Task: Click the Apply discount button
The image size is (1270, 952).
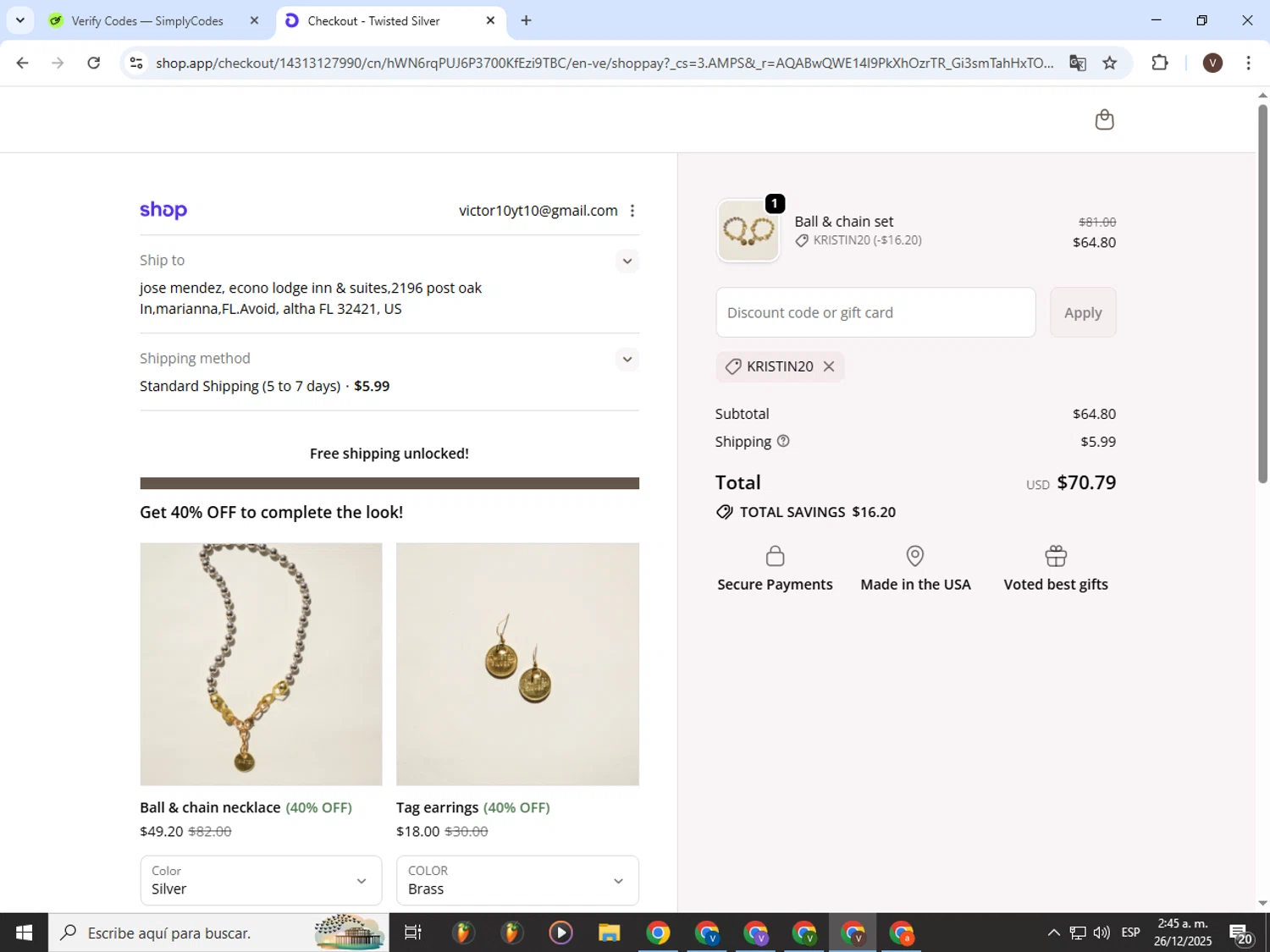Action: [x=1083, y=312]
